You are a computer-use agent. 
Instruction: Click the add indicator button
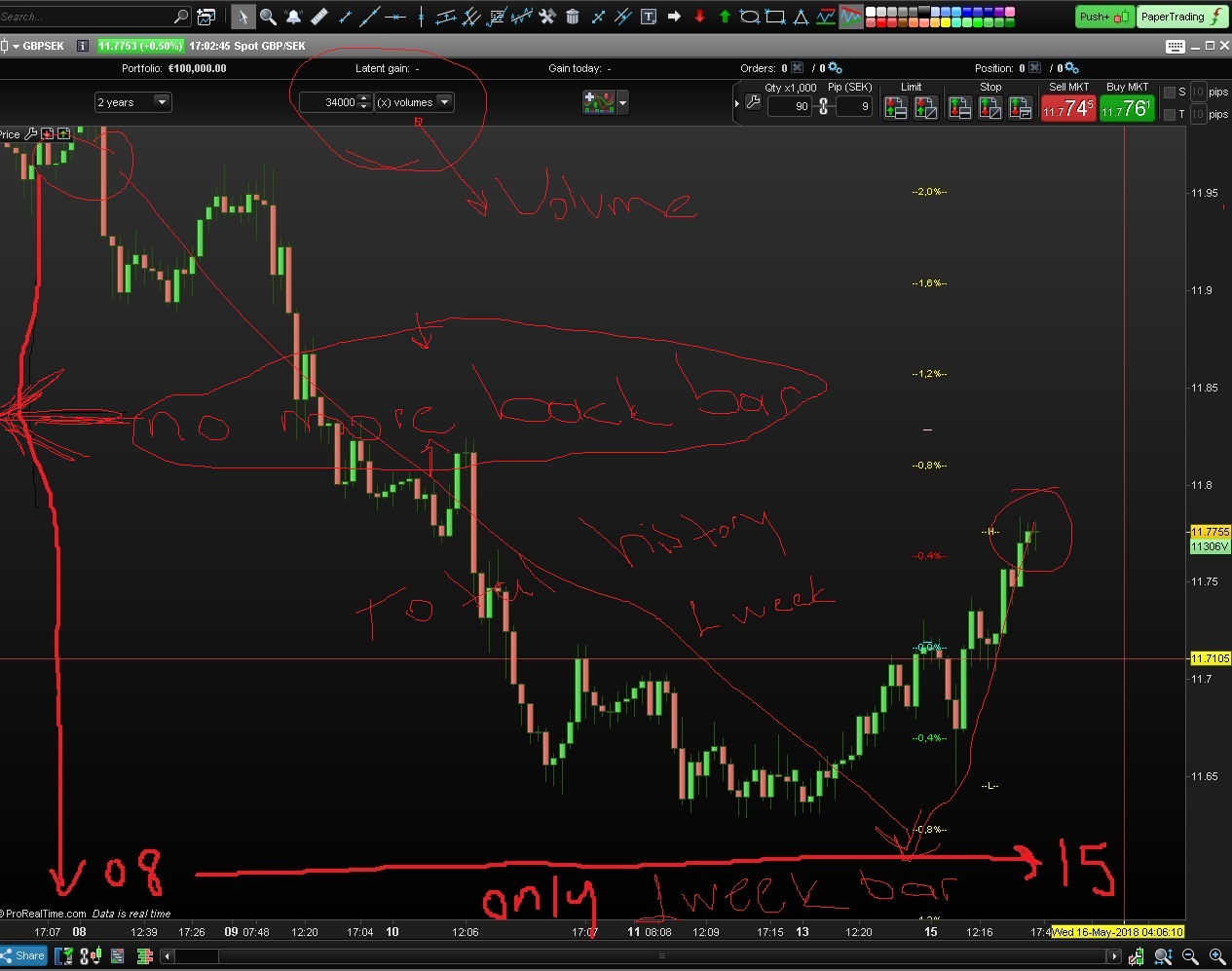tap(598, 102)
